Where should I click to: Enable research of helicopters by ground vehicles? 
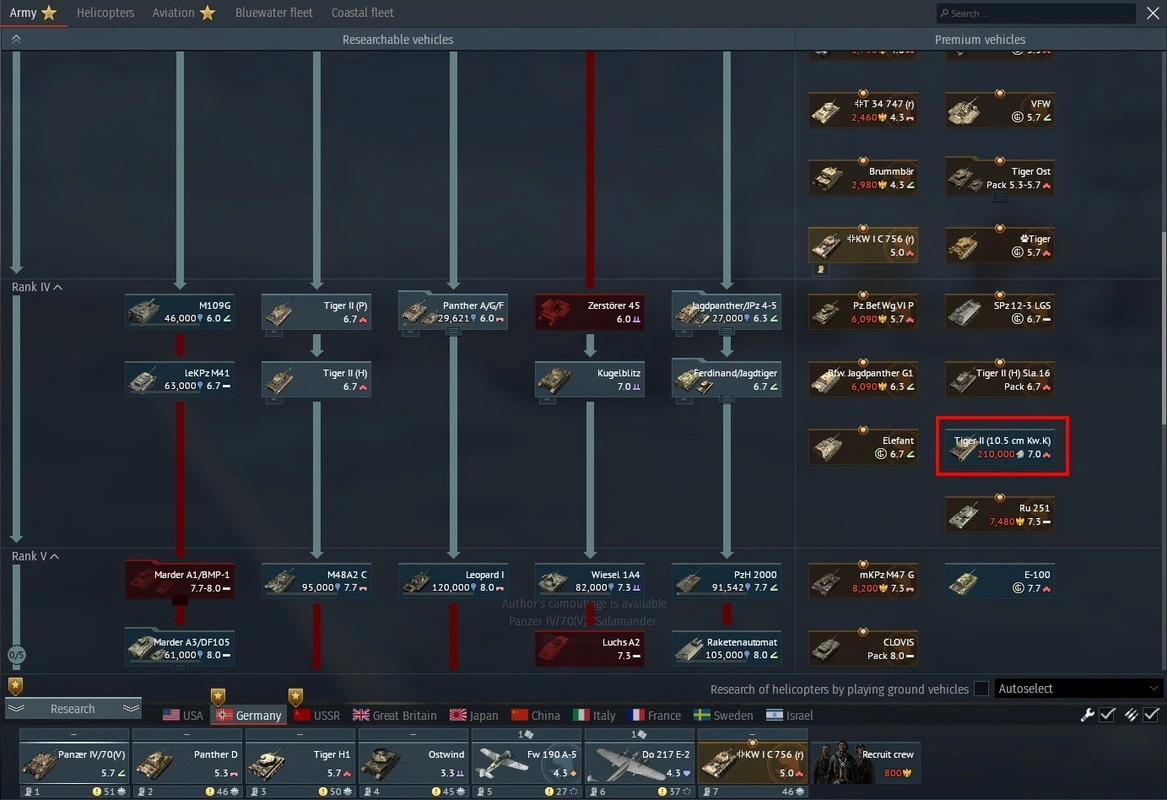[981, 689]
